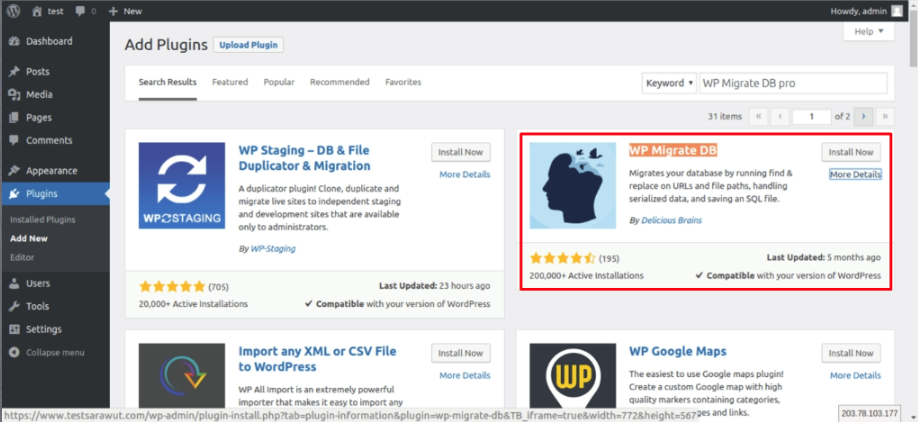Open the Media library menu
Screen dimensions: 918x422
click(x=39, y=94)
